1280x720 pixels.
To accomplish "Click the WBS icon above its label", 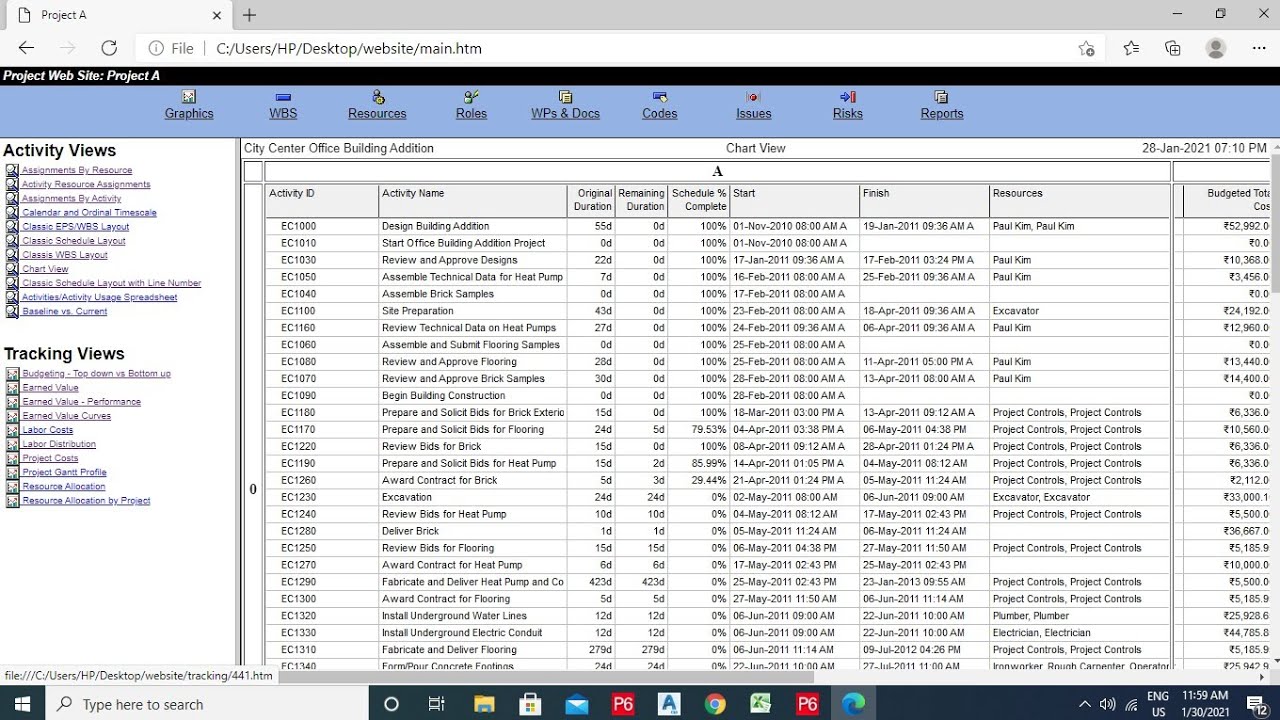I will click(283, 97).
